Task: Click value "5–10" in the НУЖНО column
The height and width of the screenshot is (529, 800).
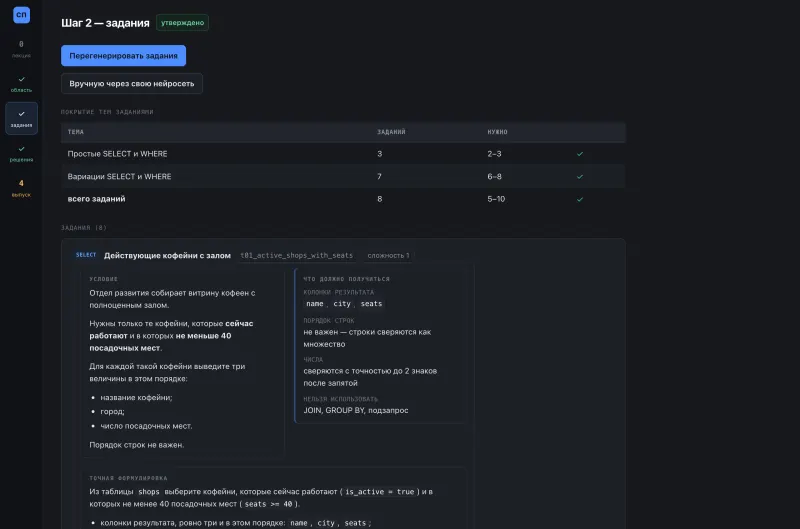Action: tap(496, 199)
